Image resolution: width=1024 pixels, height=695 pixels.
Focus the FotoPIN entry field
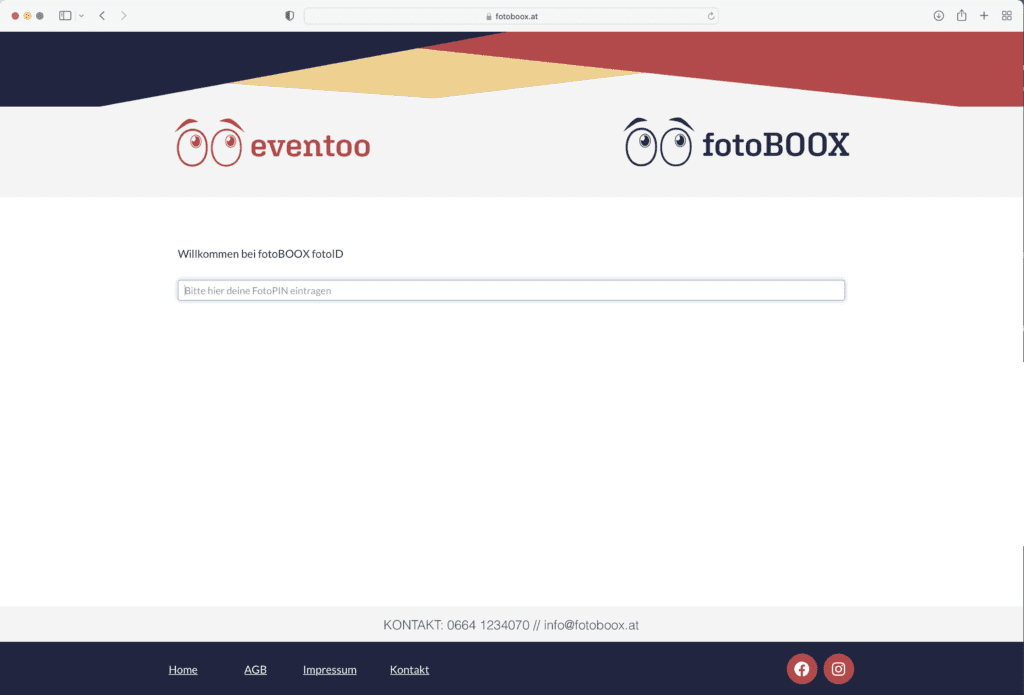(x=511, y=290)
